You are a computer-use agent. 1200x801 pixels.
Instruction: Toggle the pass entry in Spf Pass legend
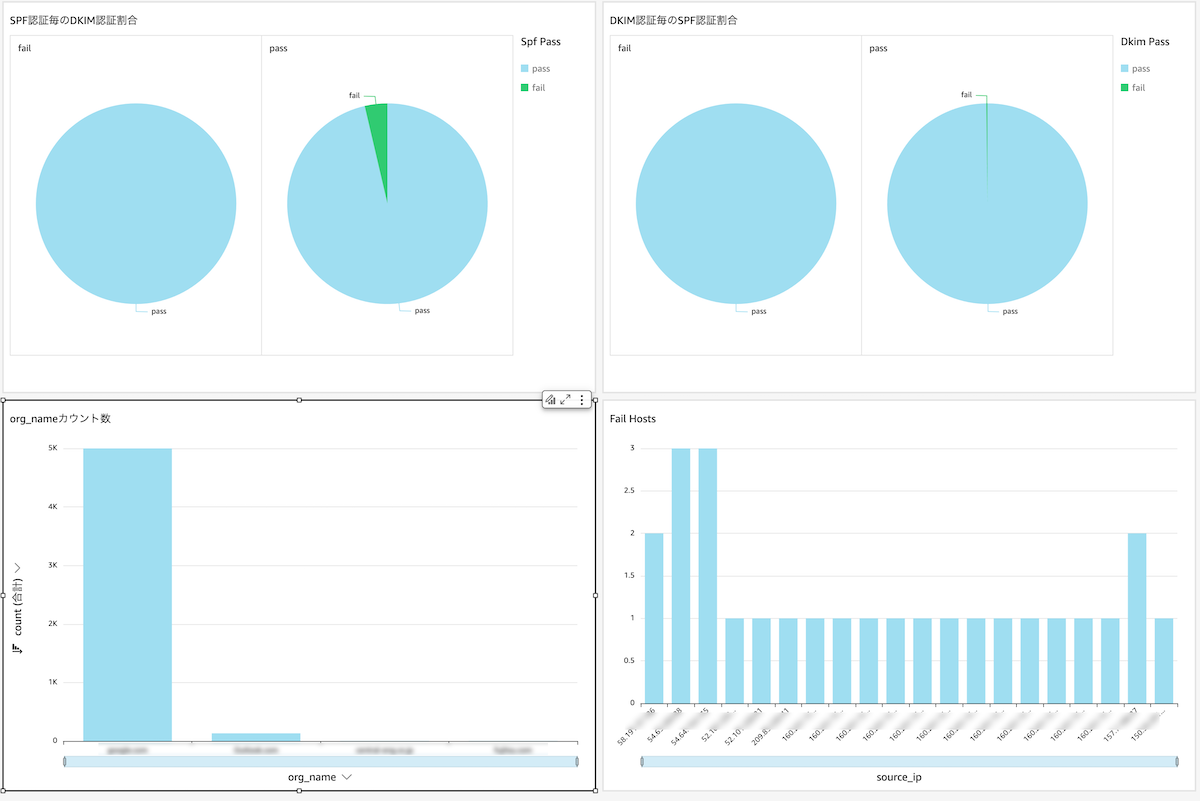[540, 69]
